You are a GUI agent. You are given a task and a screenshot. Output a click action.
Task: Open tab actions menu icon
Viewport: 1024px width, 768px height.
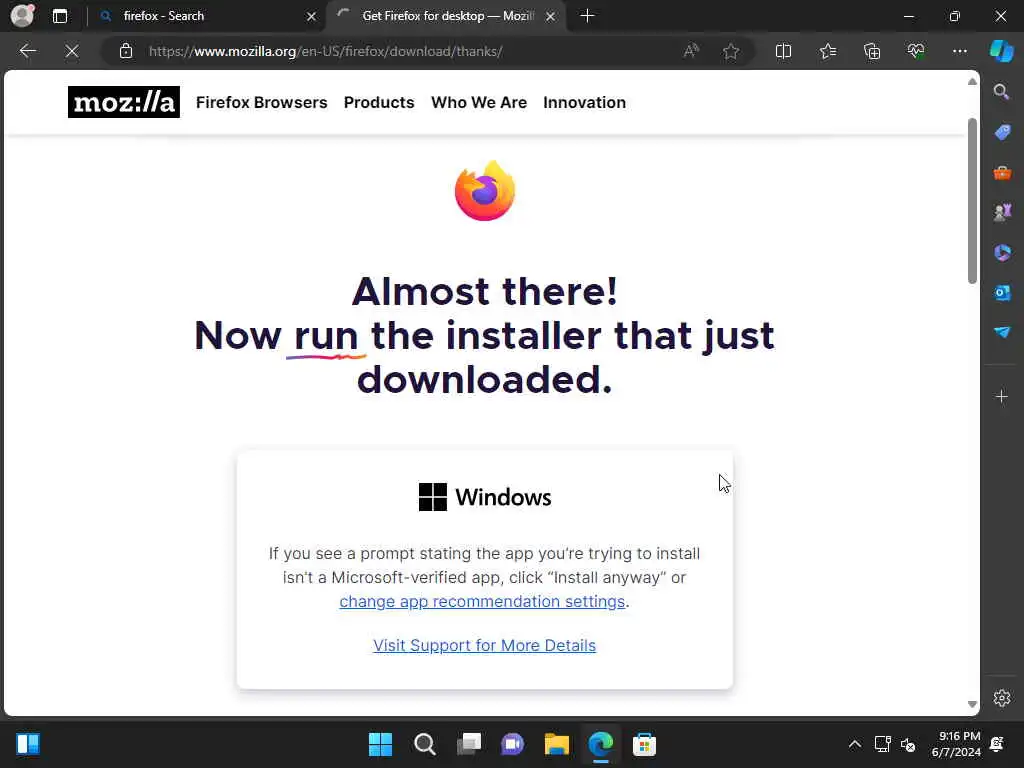click(x=60, y=16)
